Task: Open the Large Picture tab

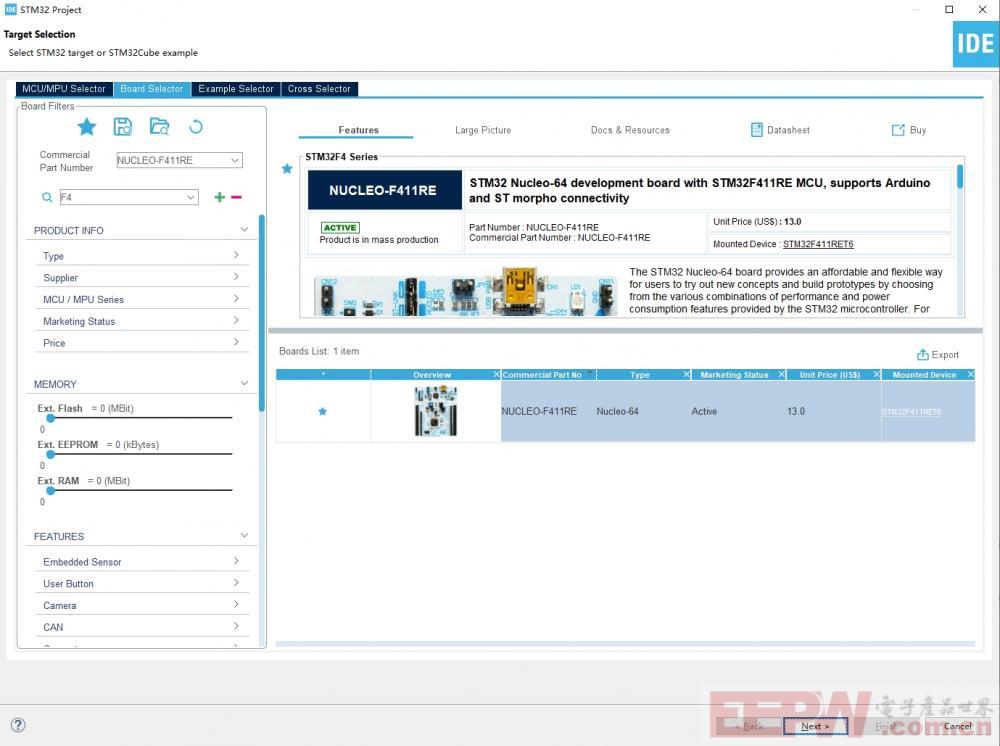Action: tap(483, 130)
